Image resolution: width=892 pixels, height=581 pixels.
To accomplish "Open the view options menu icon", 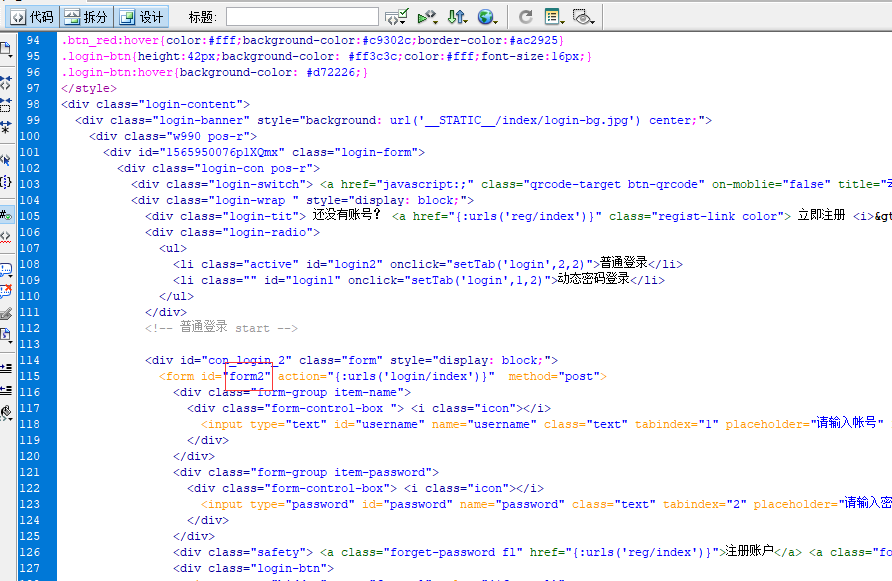I will (x=554, y=17).
